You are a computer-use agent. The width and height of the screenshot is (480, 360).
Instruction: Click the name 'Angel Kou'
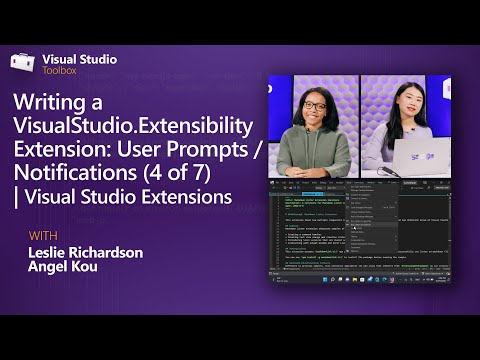pos(63,266)
